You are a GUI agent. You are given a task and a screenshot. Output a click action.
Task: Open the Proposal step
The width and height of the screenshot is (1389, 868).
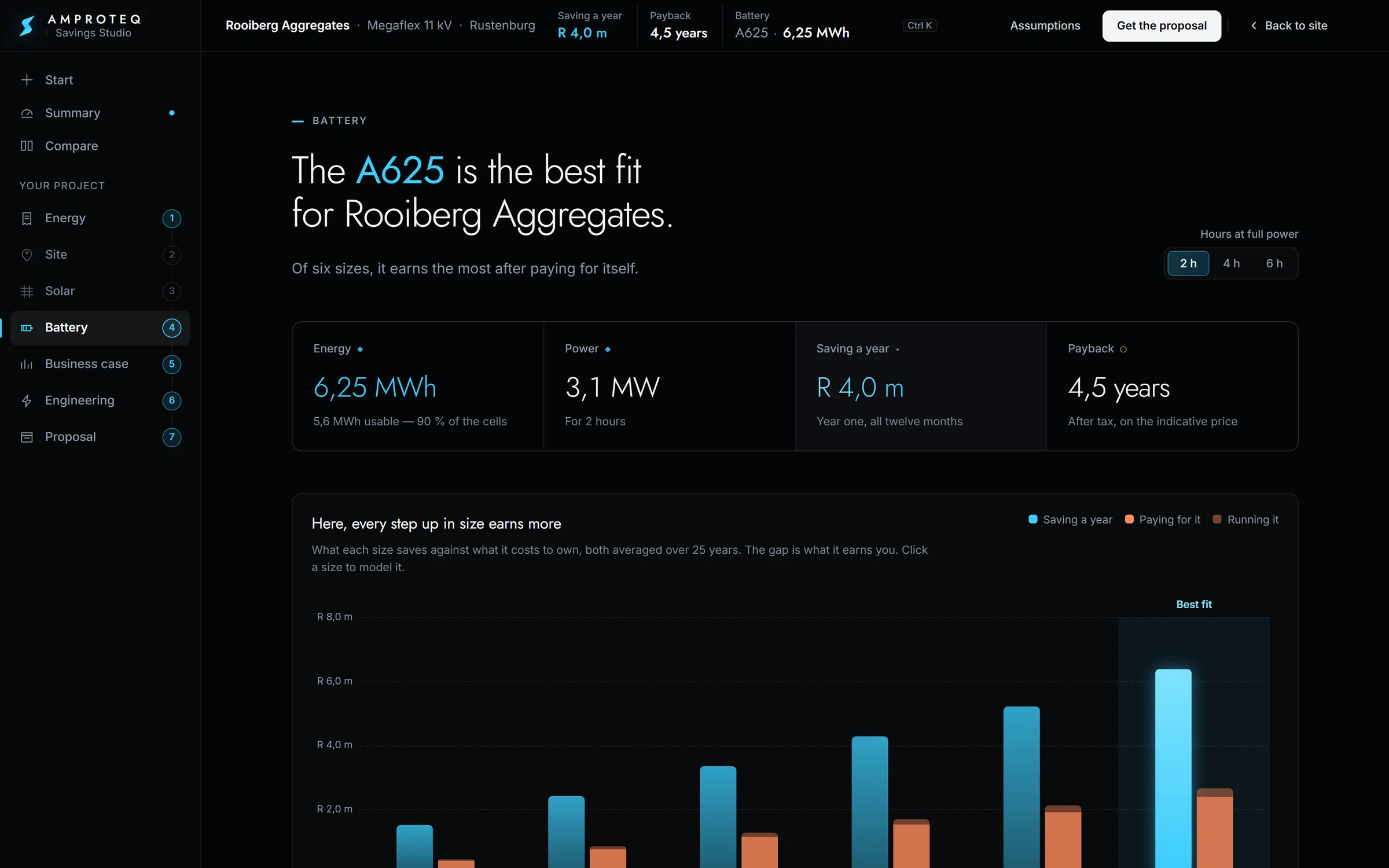coord(100,437)
